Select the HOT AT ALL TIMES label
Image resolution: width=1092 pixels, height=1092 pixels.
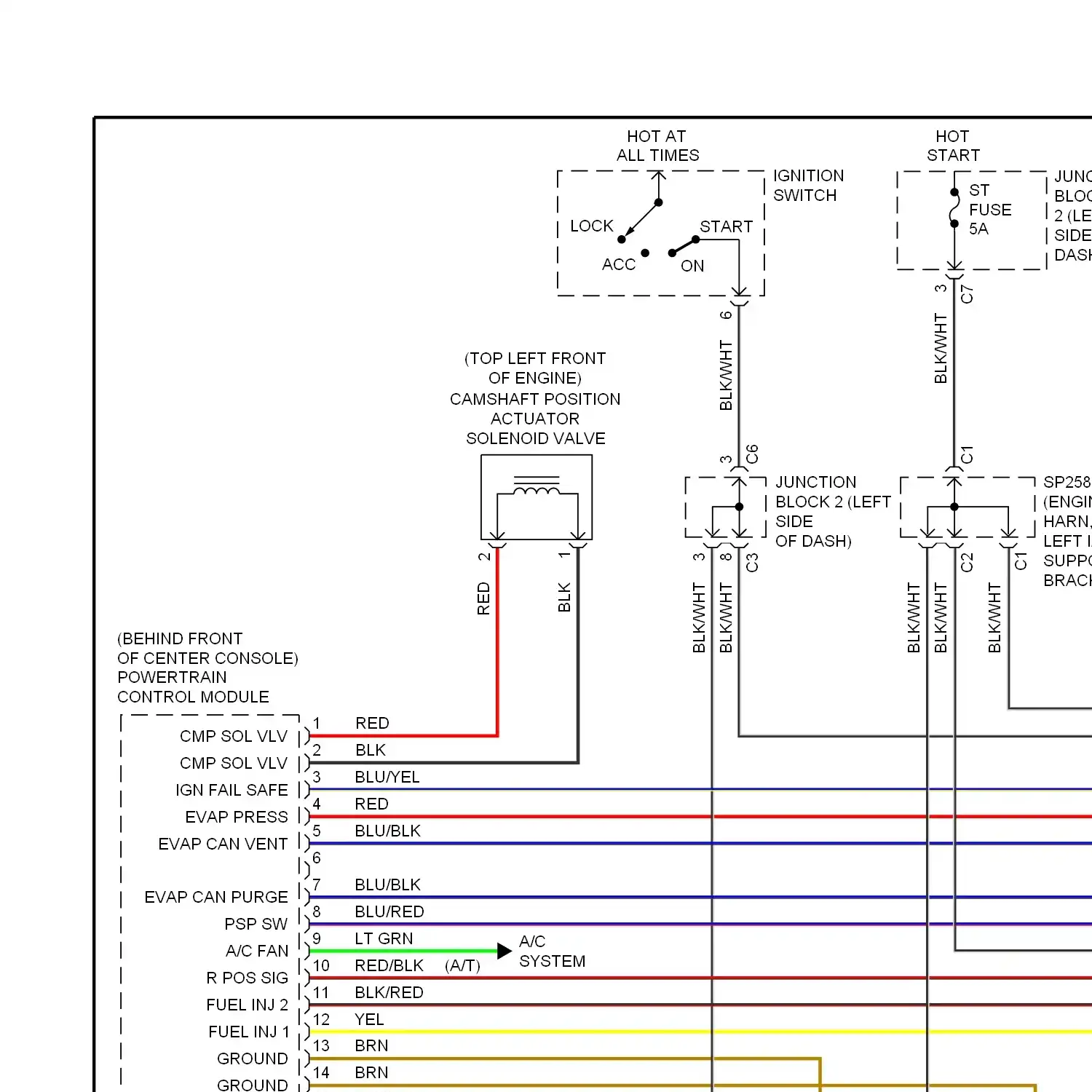click(x=657, y=146)
